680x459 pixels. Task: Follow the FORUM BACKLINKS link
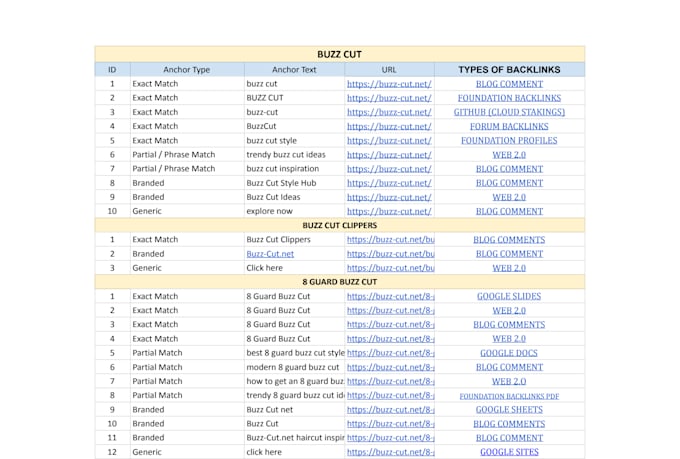[509, 126]
